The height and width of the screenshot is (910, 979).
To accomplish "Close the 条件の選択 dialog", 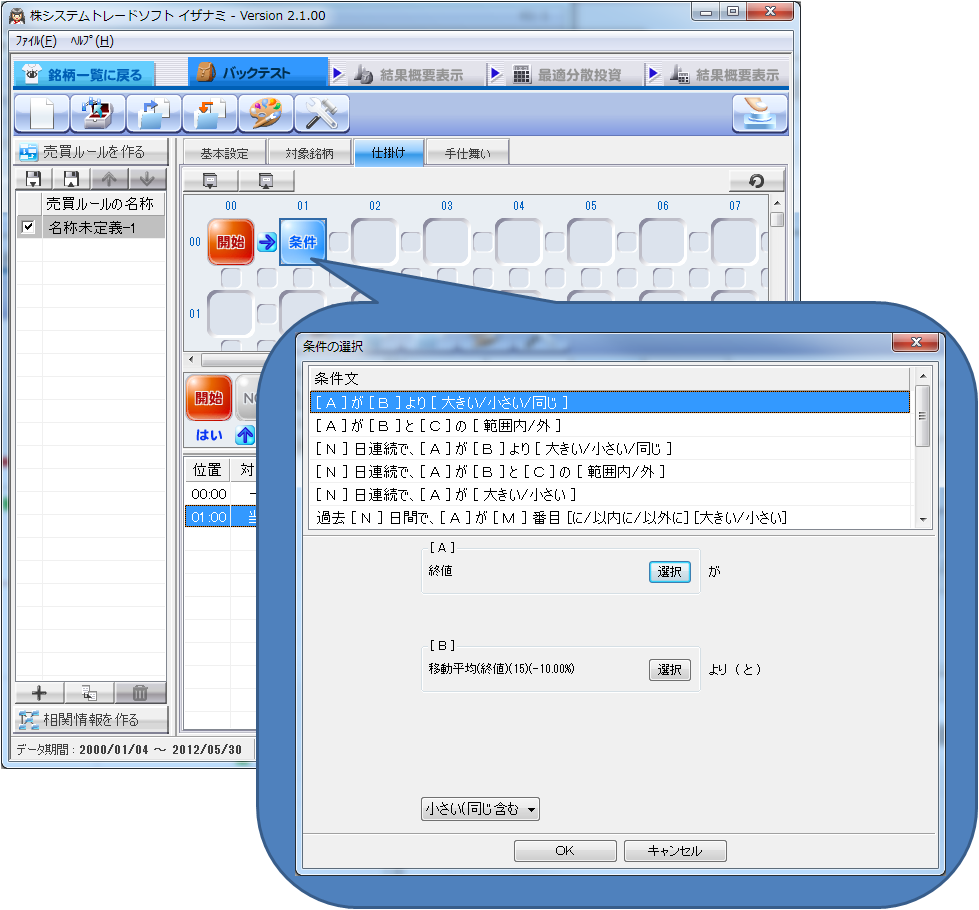I will 915,342.
